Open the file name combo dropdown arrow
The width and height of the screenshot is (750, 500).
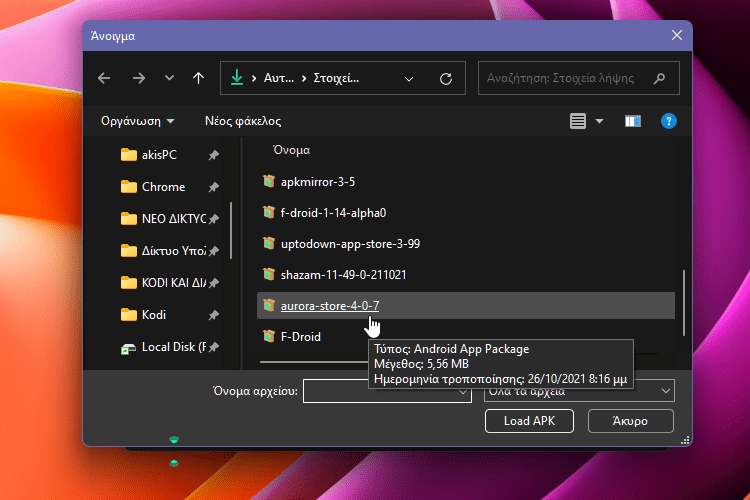point(463,392)
